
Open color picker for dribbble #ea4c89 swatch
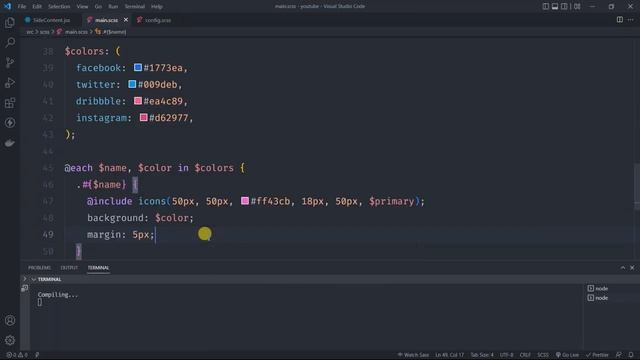click(x=138, y=101)
